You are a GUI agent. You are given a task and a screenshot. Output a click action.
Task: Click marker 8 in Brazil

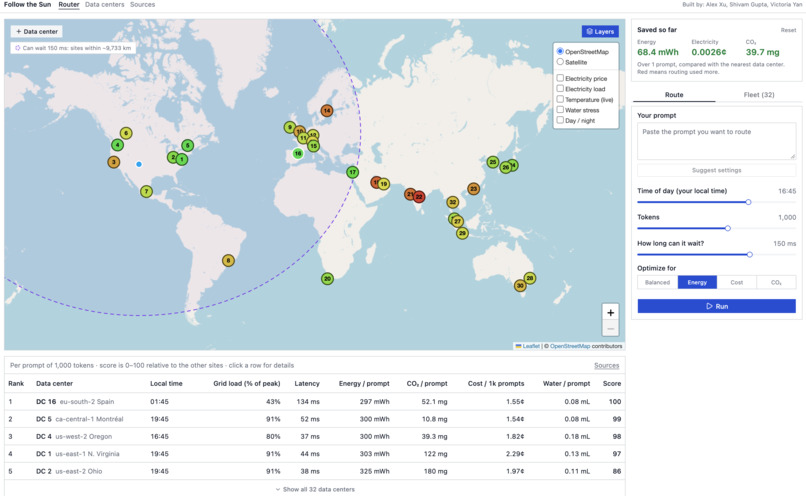(x=228, y=261)
